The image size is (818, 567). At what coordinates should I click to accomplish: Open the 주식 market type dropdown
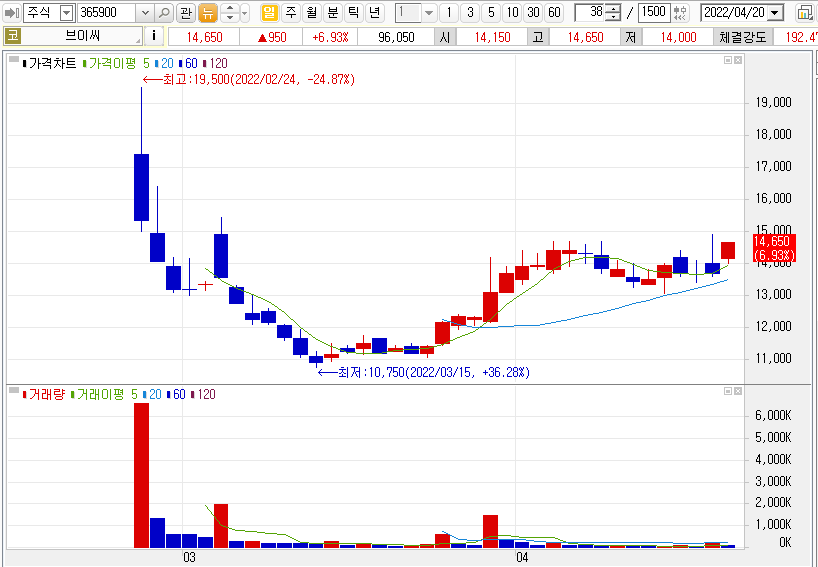coord(66,13)
